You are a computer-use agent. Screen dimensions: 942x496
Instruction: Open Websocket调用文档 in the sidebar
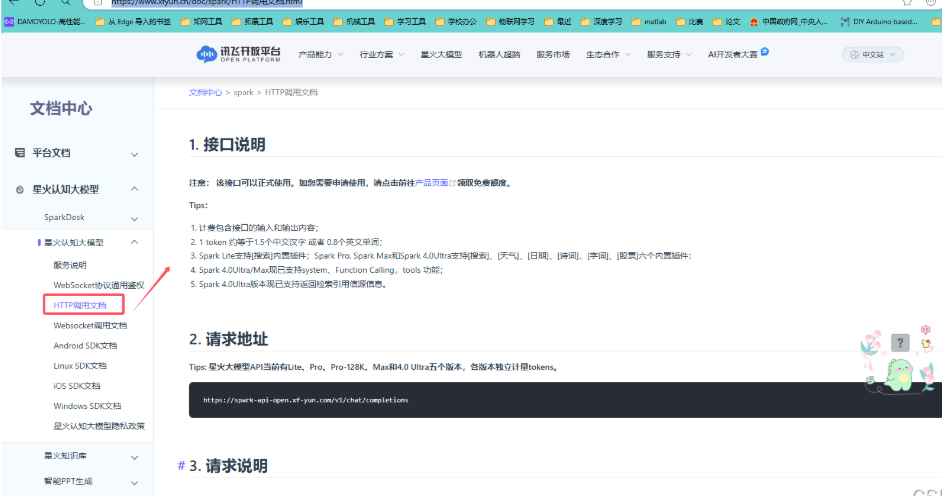(90, 325)
